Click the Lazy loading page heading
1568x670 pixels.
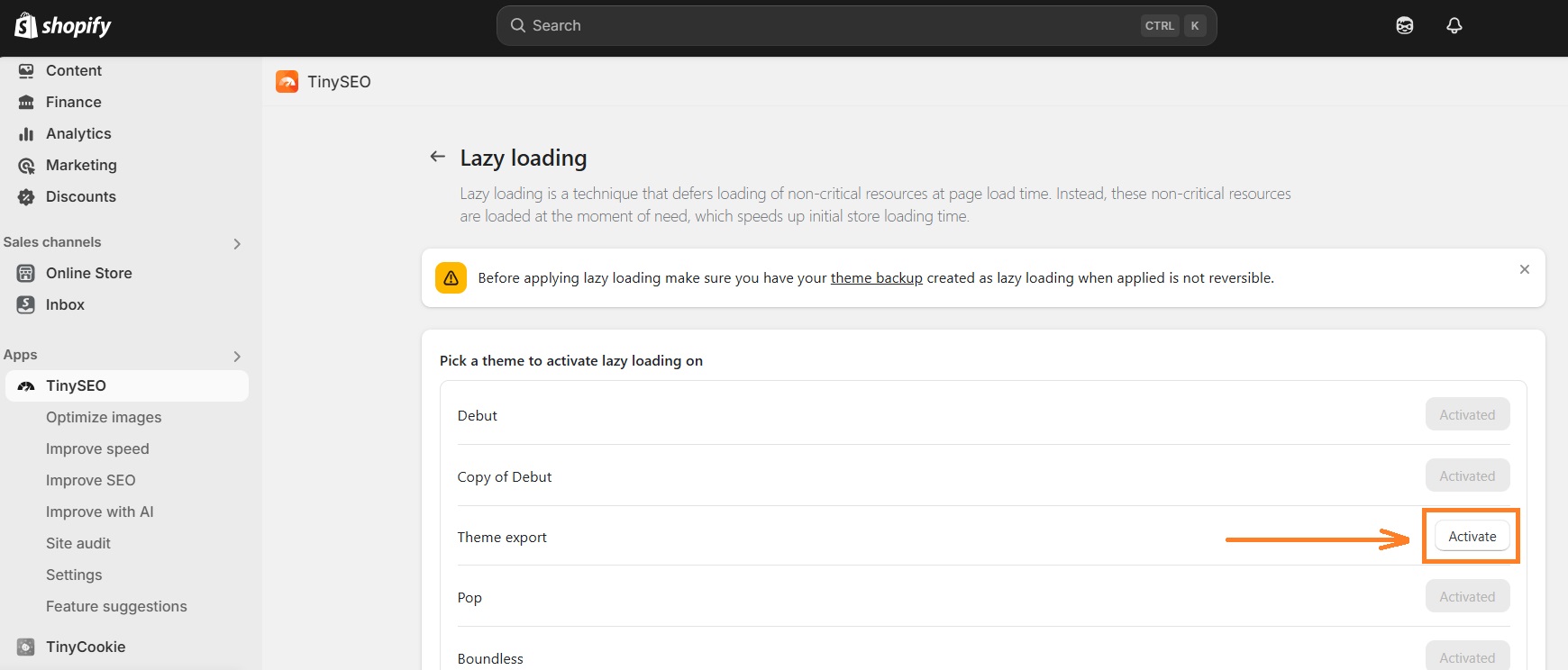coord(524,158)
